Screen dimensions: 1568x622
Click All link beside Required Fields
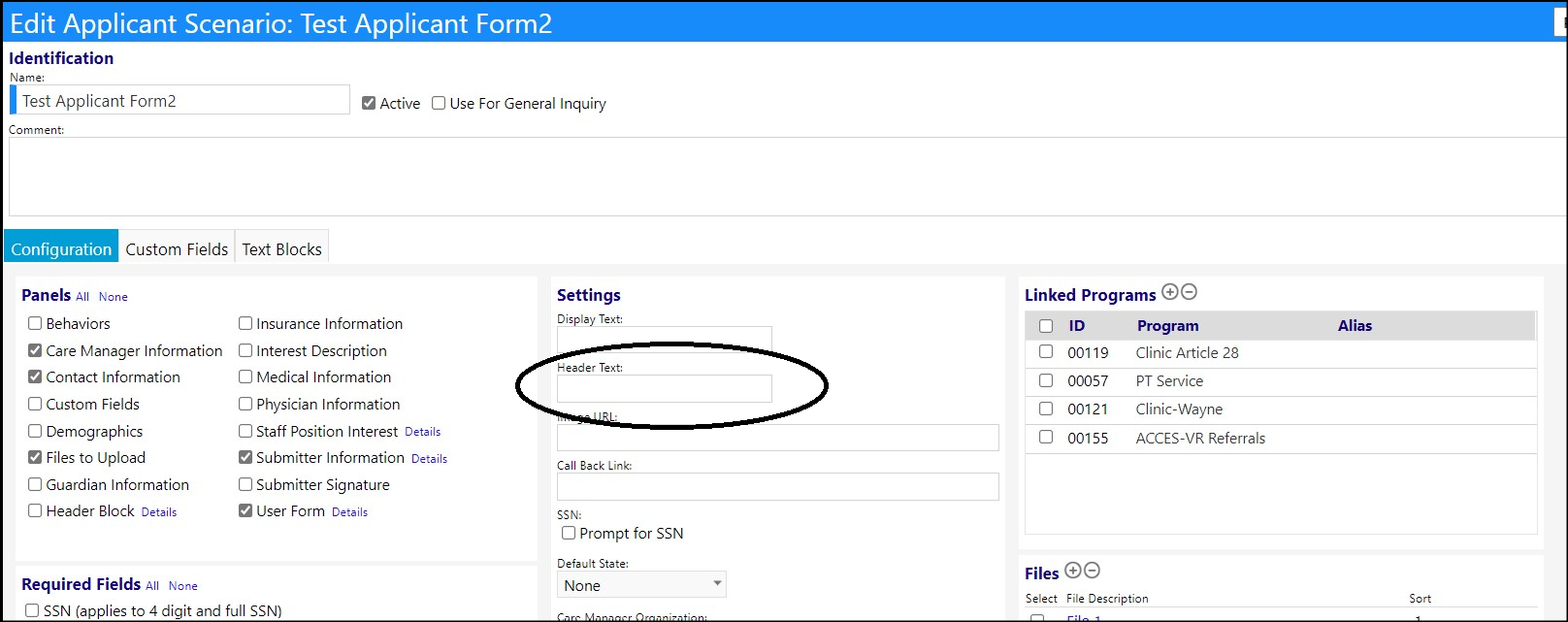tap(152, 586)
